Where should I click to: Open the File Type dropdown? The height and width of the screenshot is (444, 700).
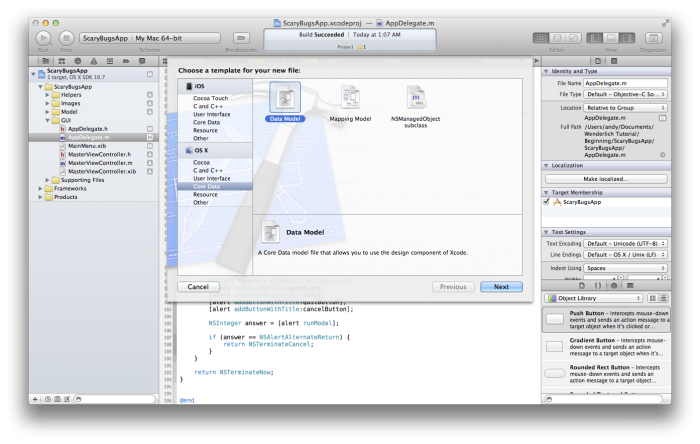click(x=625, y=95)
